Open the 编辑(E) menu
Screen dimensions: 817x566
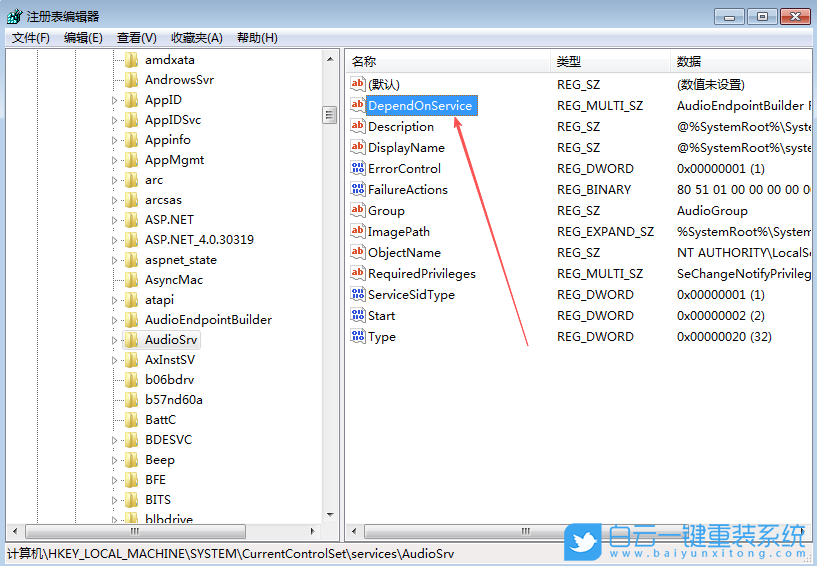click(x=83, y=38)
